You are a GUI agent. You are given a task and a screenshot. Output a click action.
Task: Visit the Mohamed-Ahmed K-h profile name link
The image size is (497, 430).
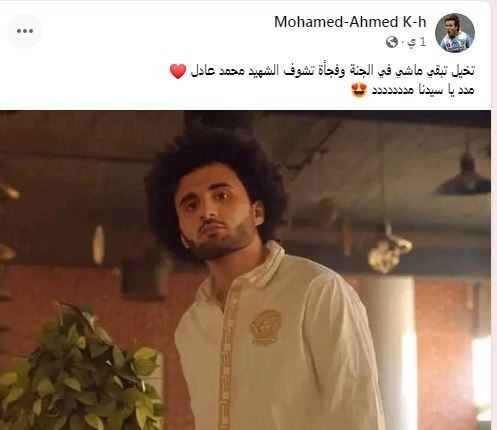350,22
